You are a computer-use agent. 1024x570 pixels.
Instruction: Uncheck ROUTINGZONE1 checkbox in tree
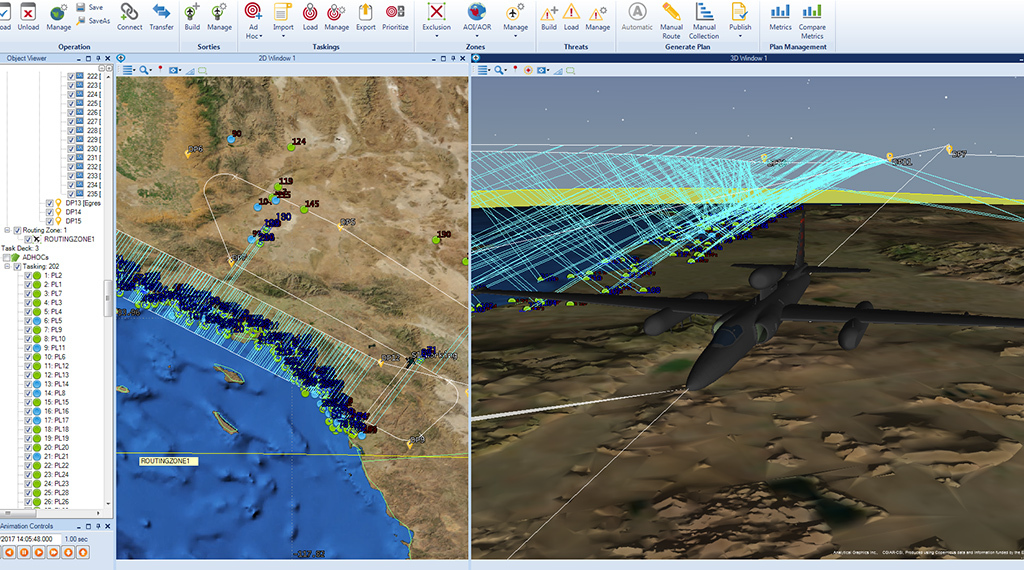click(x=29, y=239)
